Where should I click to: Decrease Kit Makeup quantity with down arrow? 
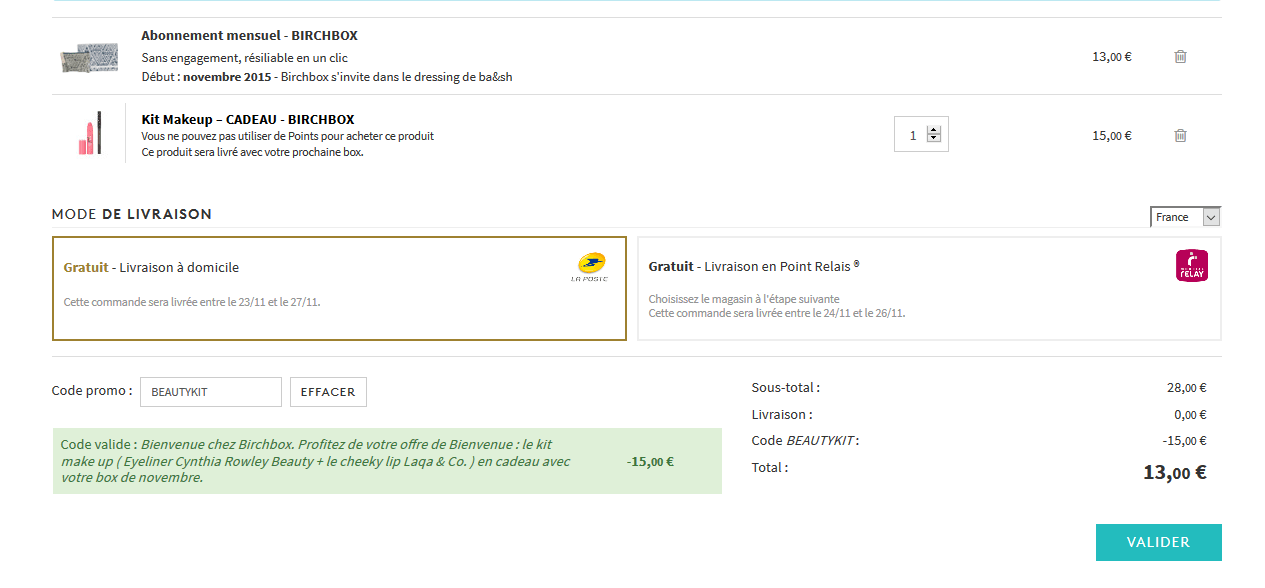point(934,139)
